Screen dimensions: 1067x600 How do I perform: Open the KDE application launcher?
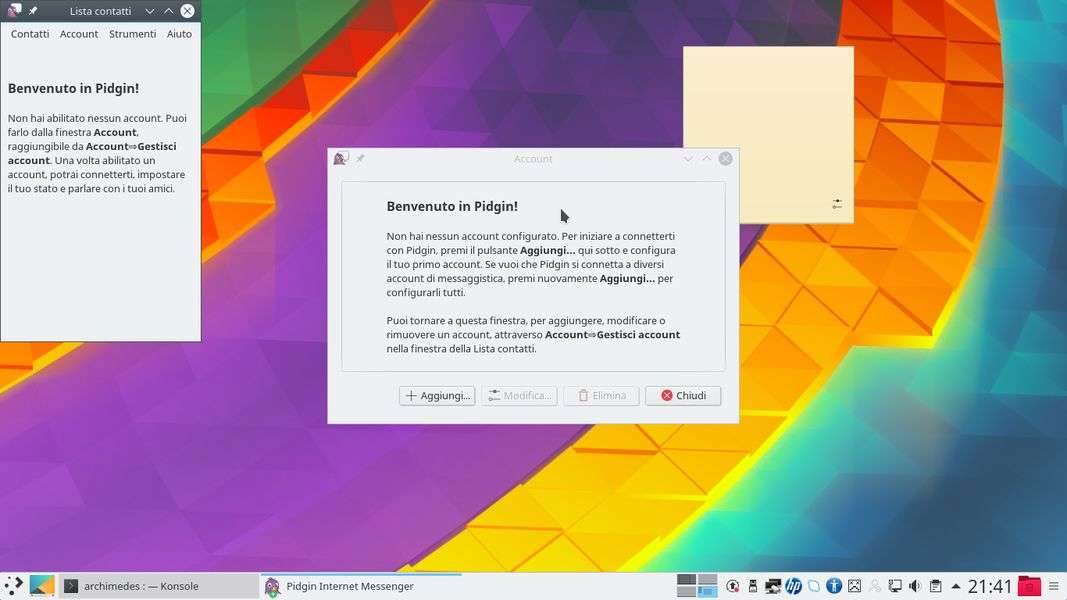[13, 586]
